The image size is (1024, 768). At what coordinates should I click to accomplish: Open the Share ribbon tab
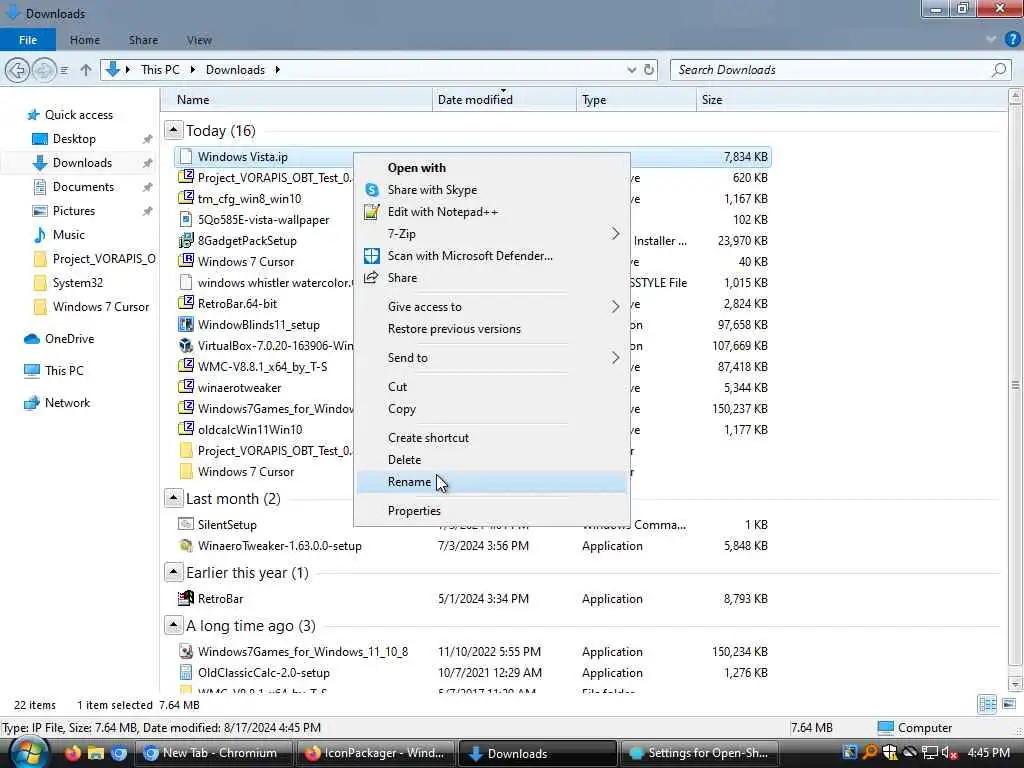[143, 40]
